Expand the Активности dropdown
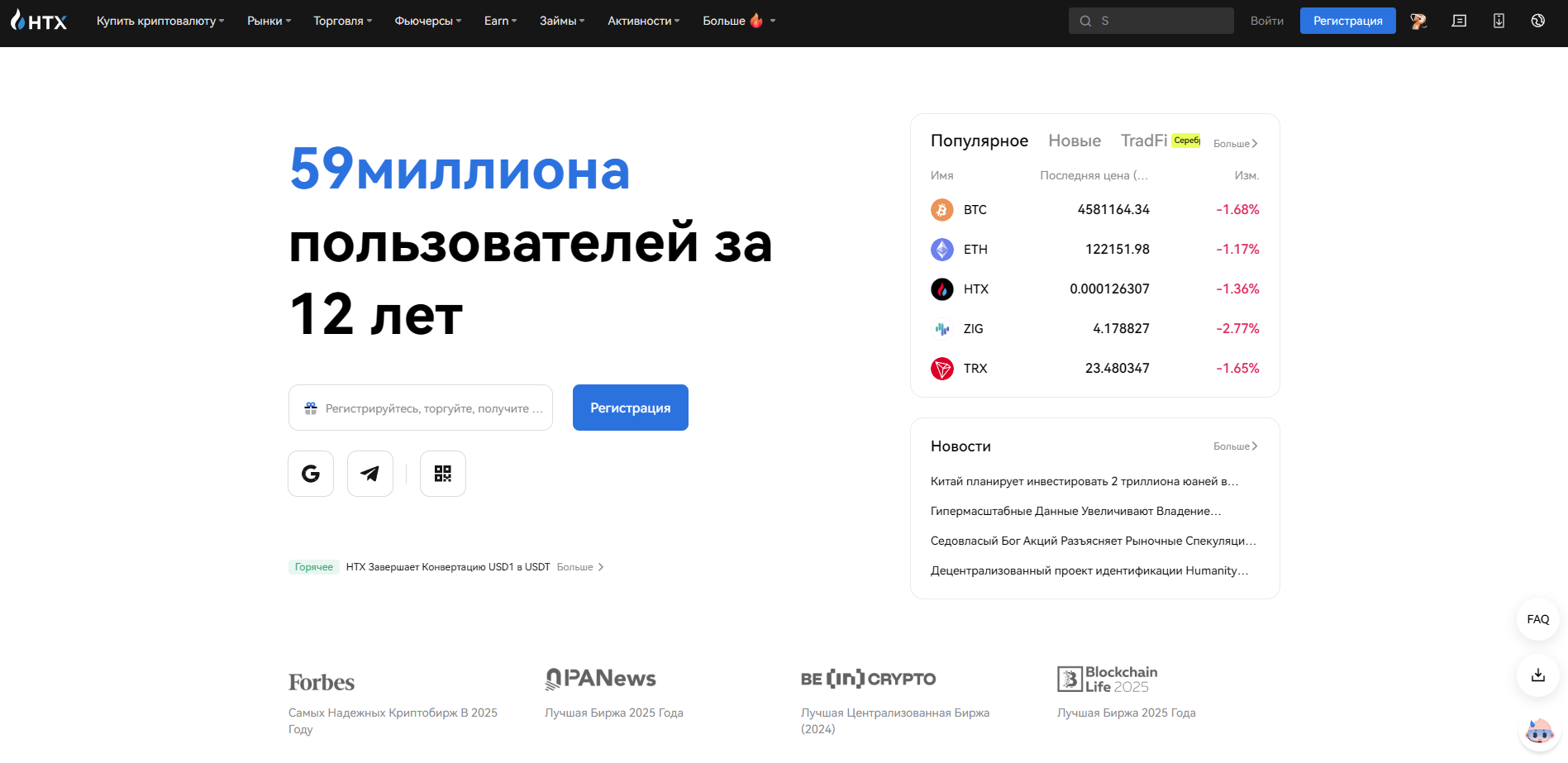Image resolution: width=1568 pixels, height=763 pixels. tap(643, 21)
